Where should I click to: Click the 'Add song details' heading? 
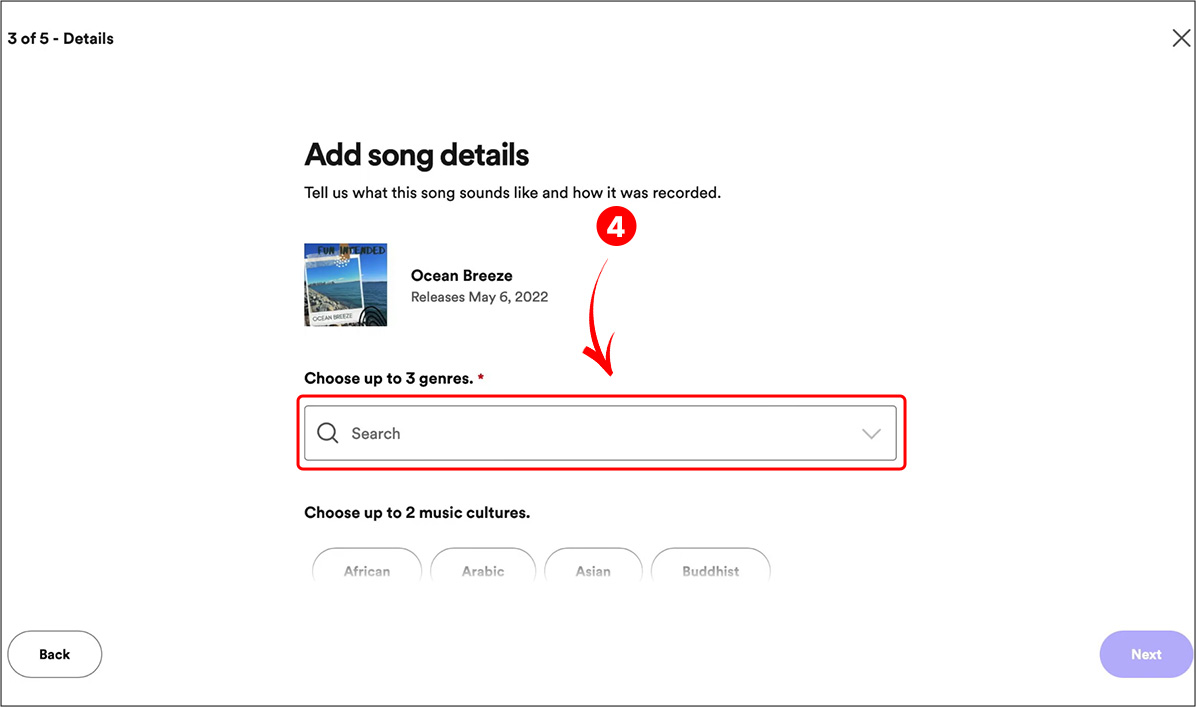(416, 155)
